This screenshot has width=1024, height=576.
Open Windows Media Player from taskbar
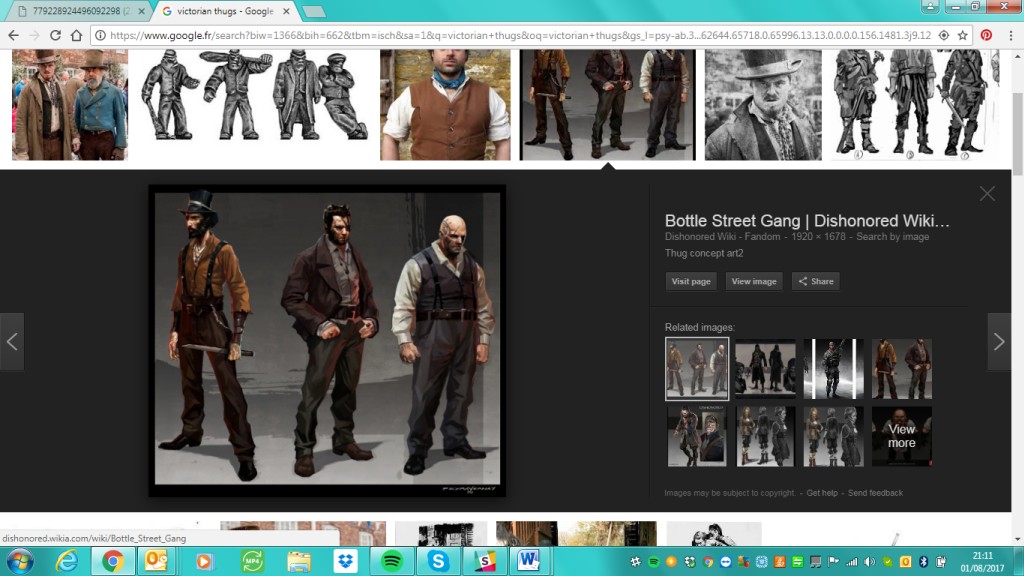204,561
